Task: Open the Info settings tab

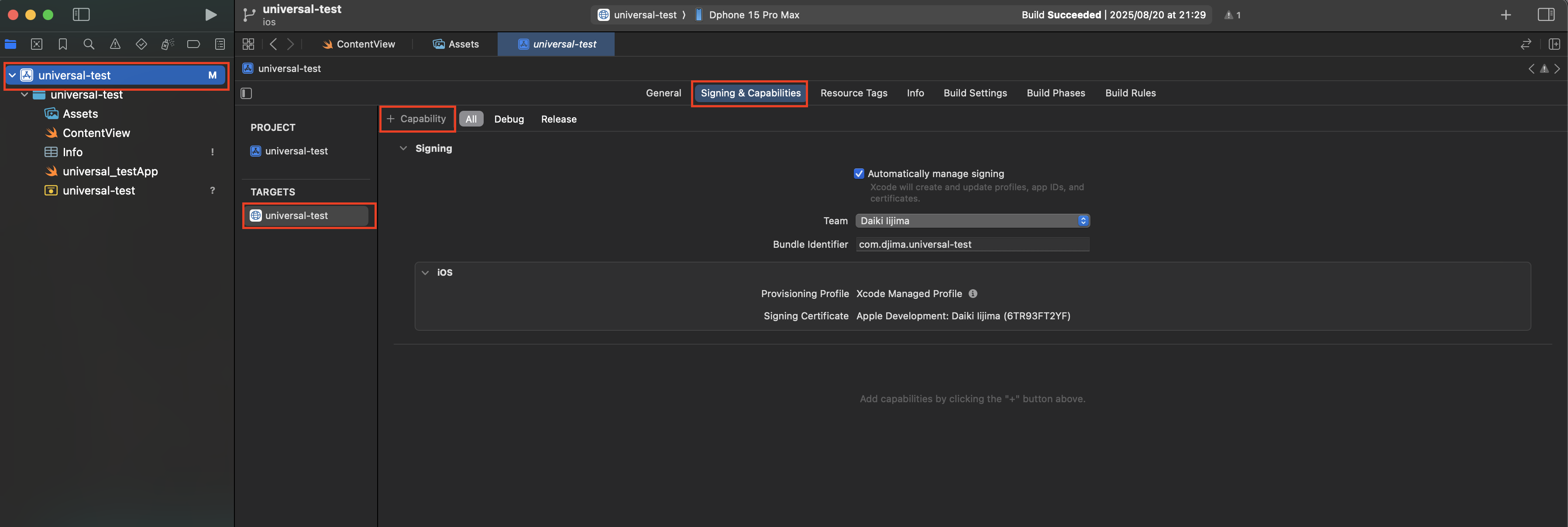Action: click(915, 93)
